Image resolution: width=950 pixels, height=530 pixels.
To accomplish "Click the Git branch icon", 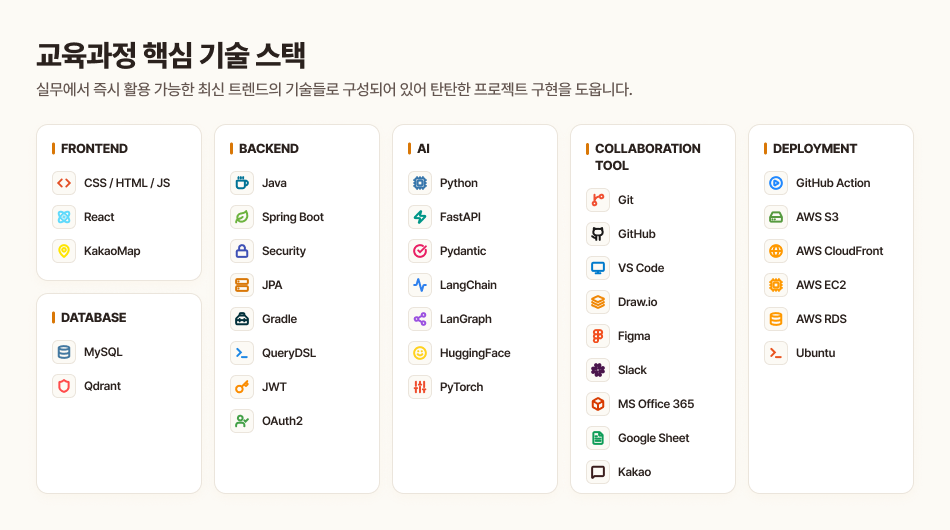I will click(x=598, y=200).
